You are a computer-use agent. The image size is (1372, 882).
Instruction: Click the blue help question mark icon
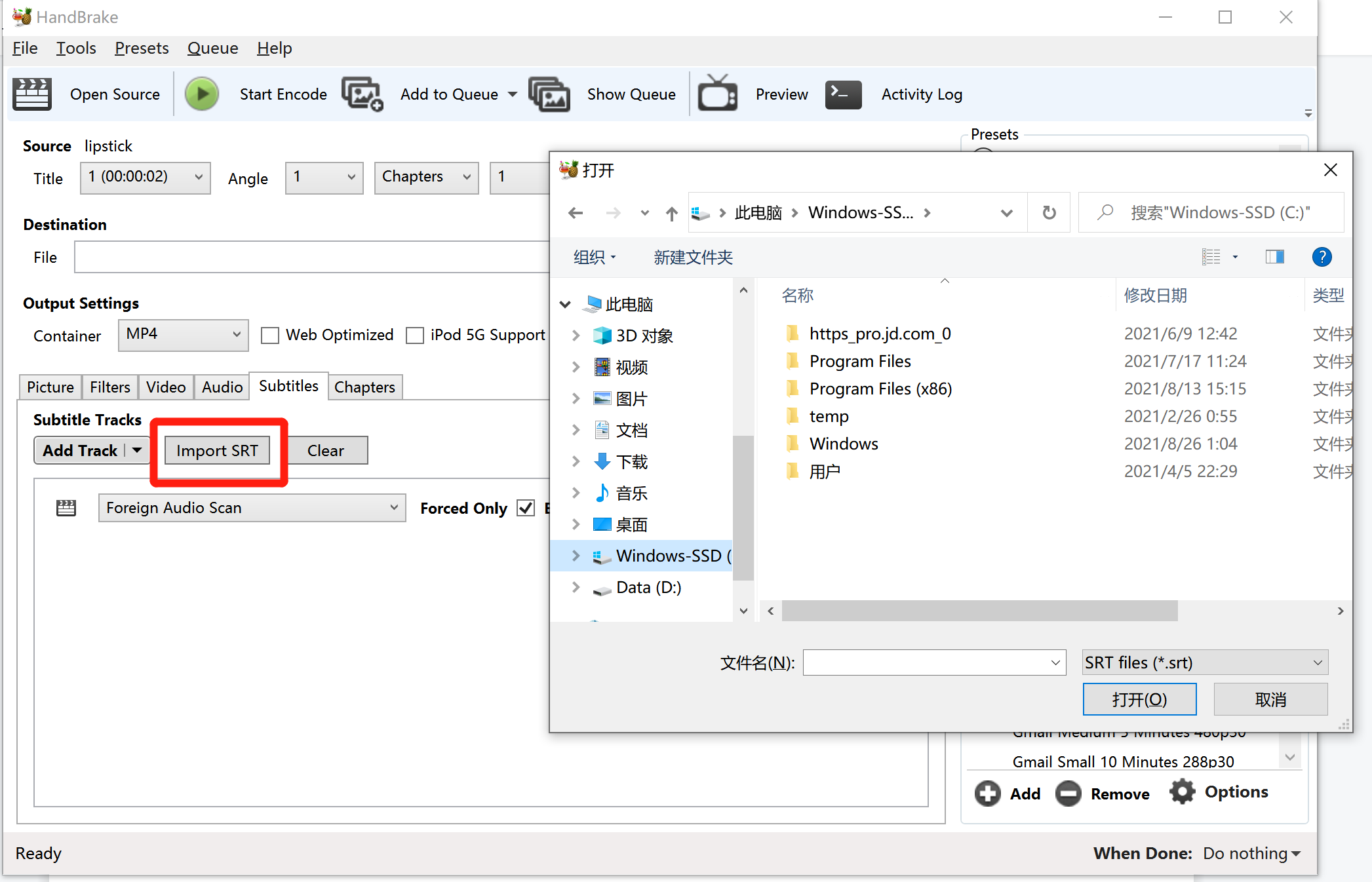1322,257
